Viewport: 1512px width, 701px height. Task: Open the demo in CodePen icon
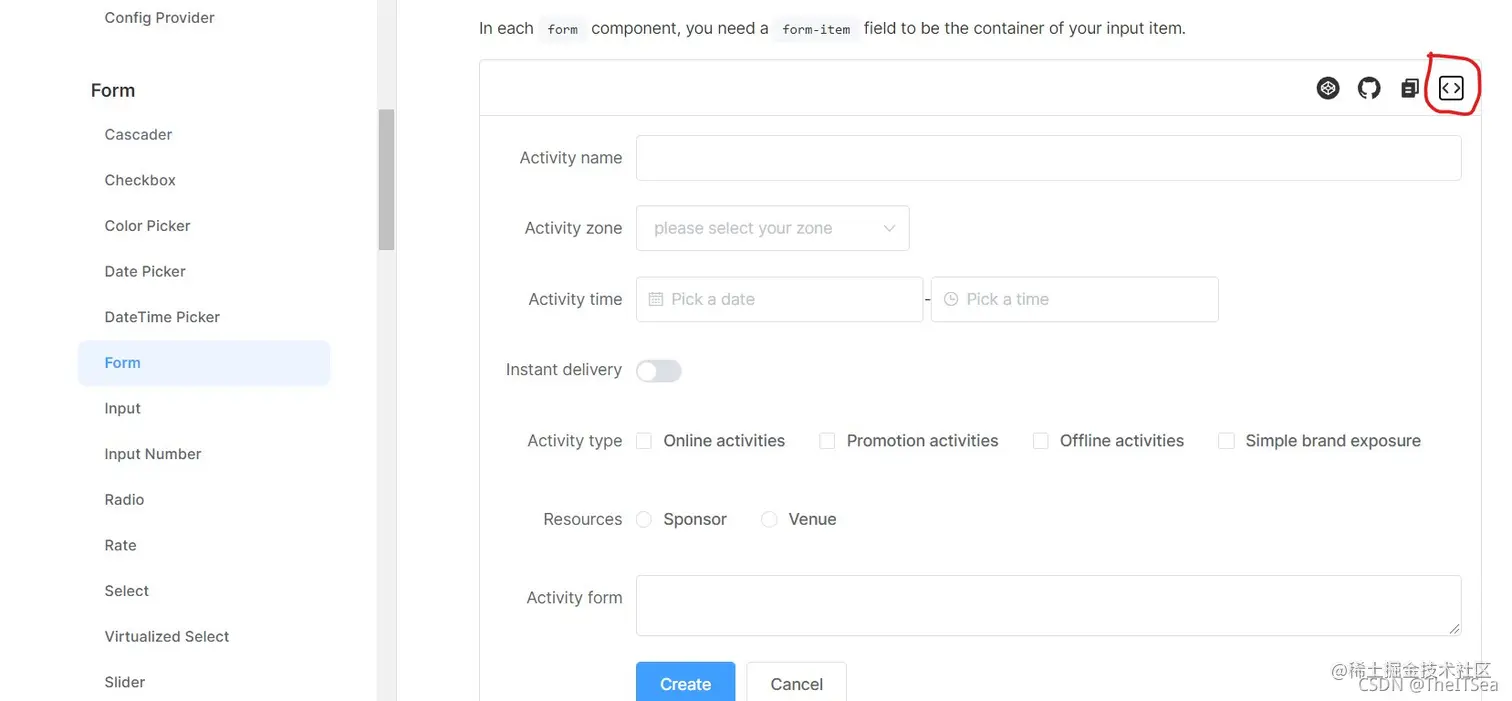[x=1328, y=88]
